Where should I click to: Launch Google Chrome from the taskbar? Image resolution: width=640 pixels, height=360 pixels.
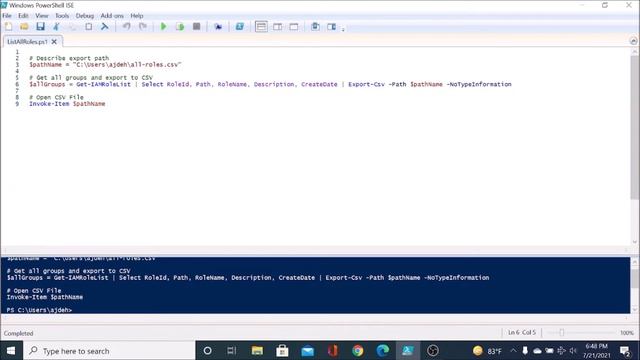(x=358, y=351)
